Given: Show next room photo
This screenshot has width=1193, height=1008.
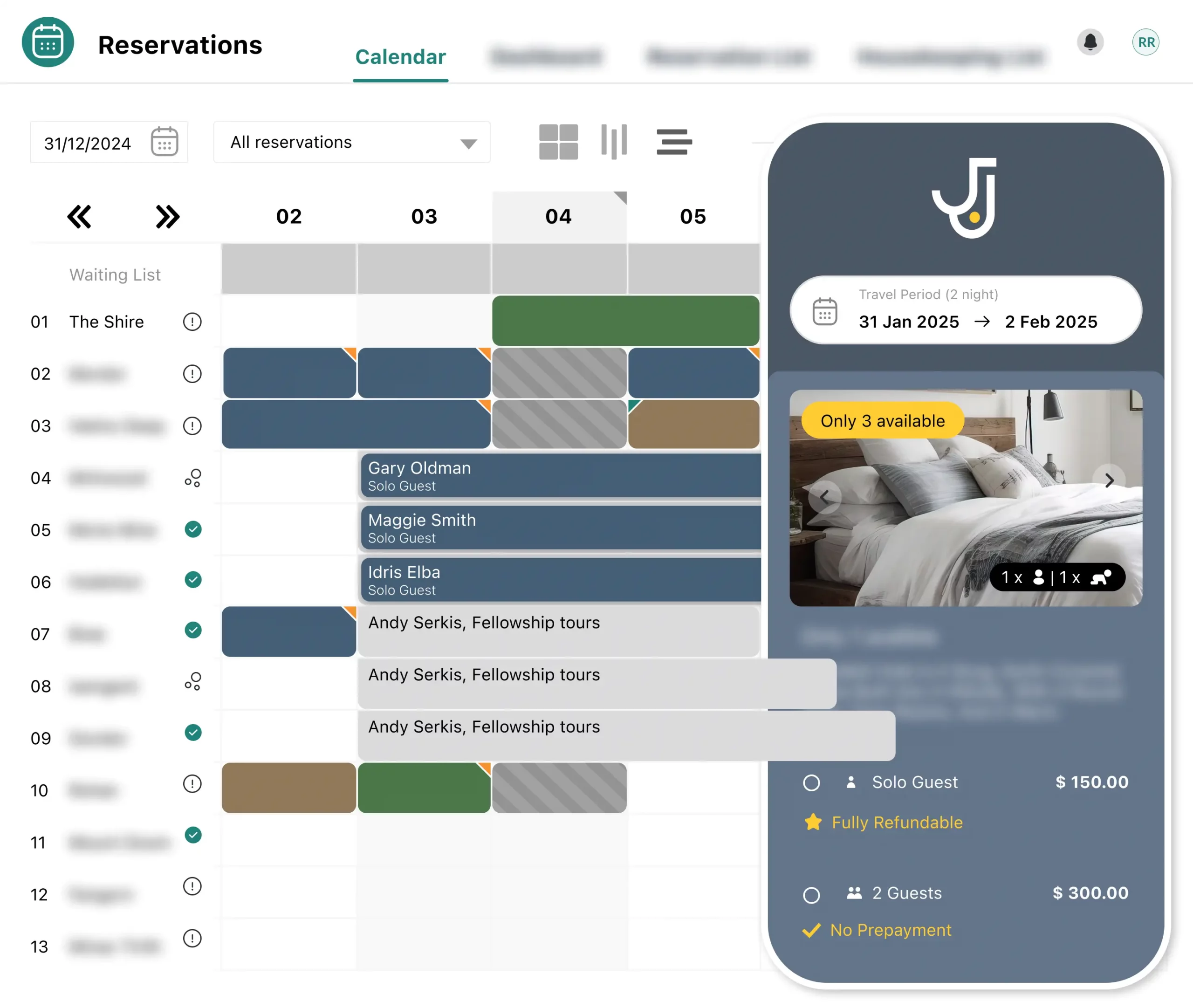Looking at the screenshot, I should [x=1109, y=480].
